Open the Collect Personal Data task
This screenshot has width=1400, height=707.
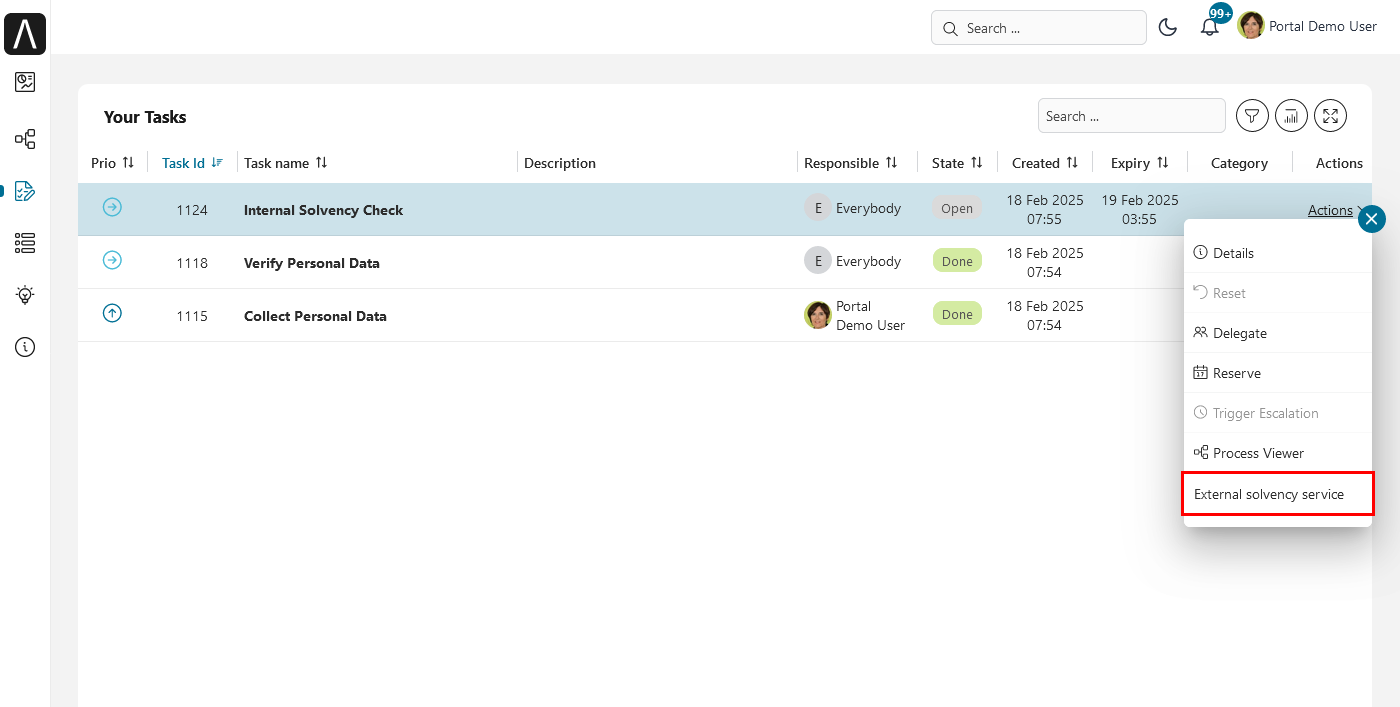(315, 316)
